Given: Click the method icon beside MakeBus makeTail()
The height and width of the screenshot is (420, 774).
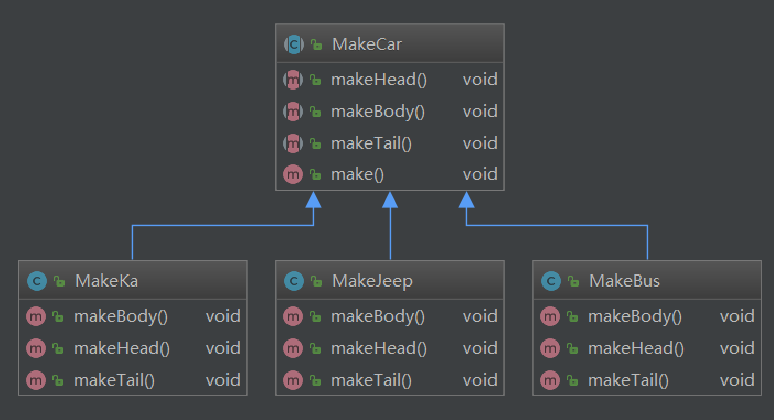Looking at the screenshot, I should coord(550,380).
